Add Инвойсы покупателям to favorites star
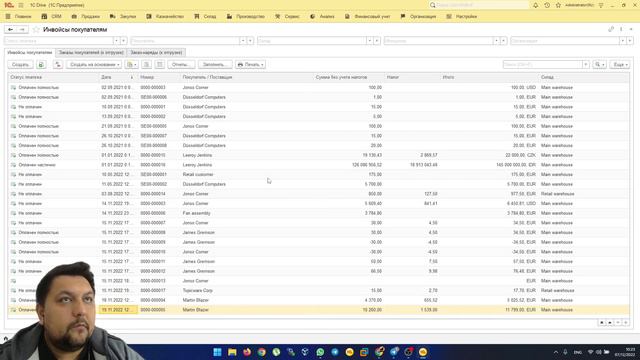The width and height of the screenshot is (640, 360). coord(36,29)
